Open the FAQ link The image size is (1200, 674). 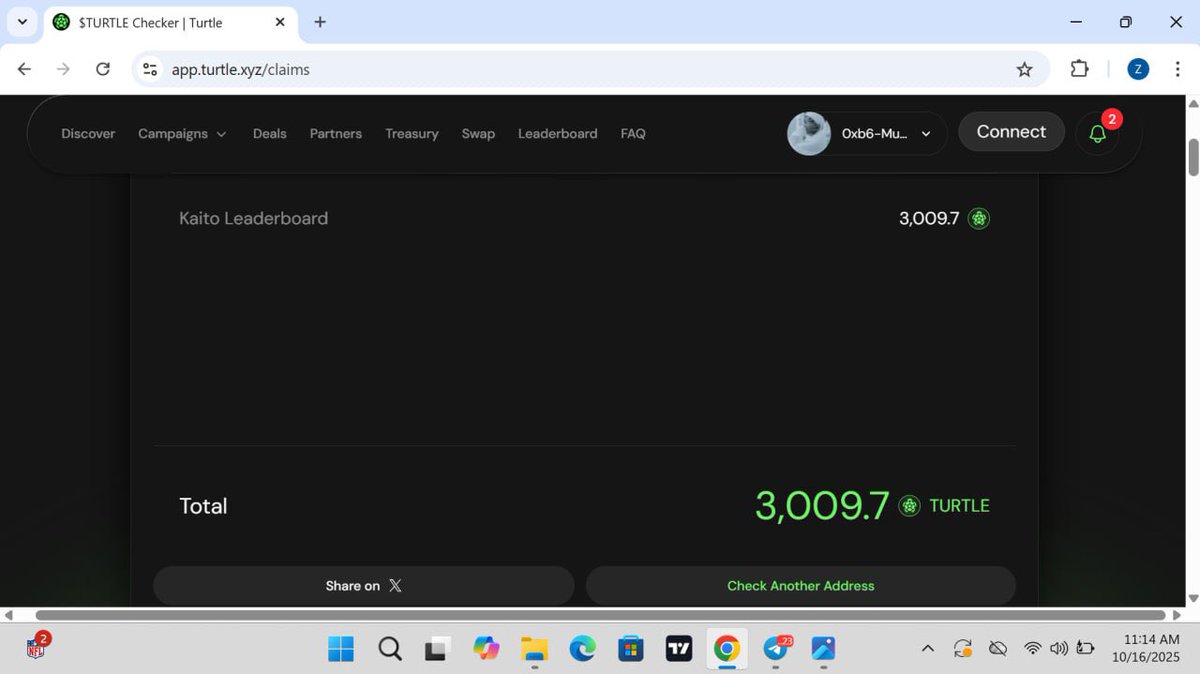(x=633, y=133)
